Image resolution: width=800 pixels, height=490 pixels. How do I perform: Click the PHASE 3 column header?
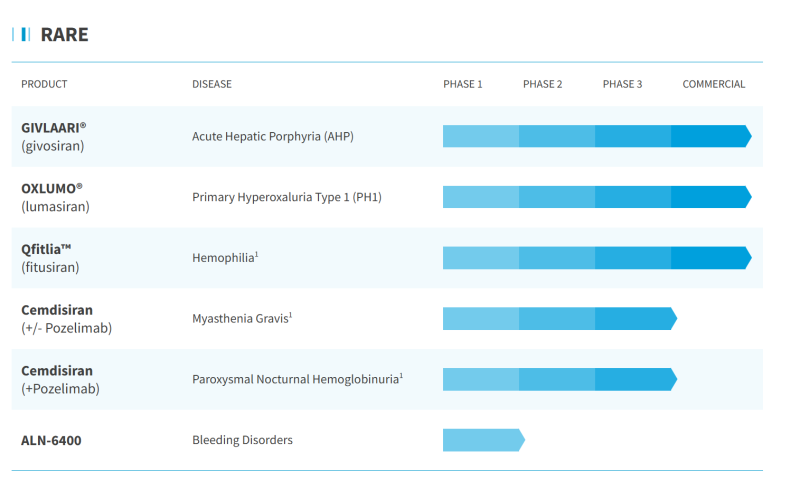(x=622, y=84)
